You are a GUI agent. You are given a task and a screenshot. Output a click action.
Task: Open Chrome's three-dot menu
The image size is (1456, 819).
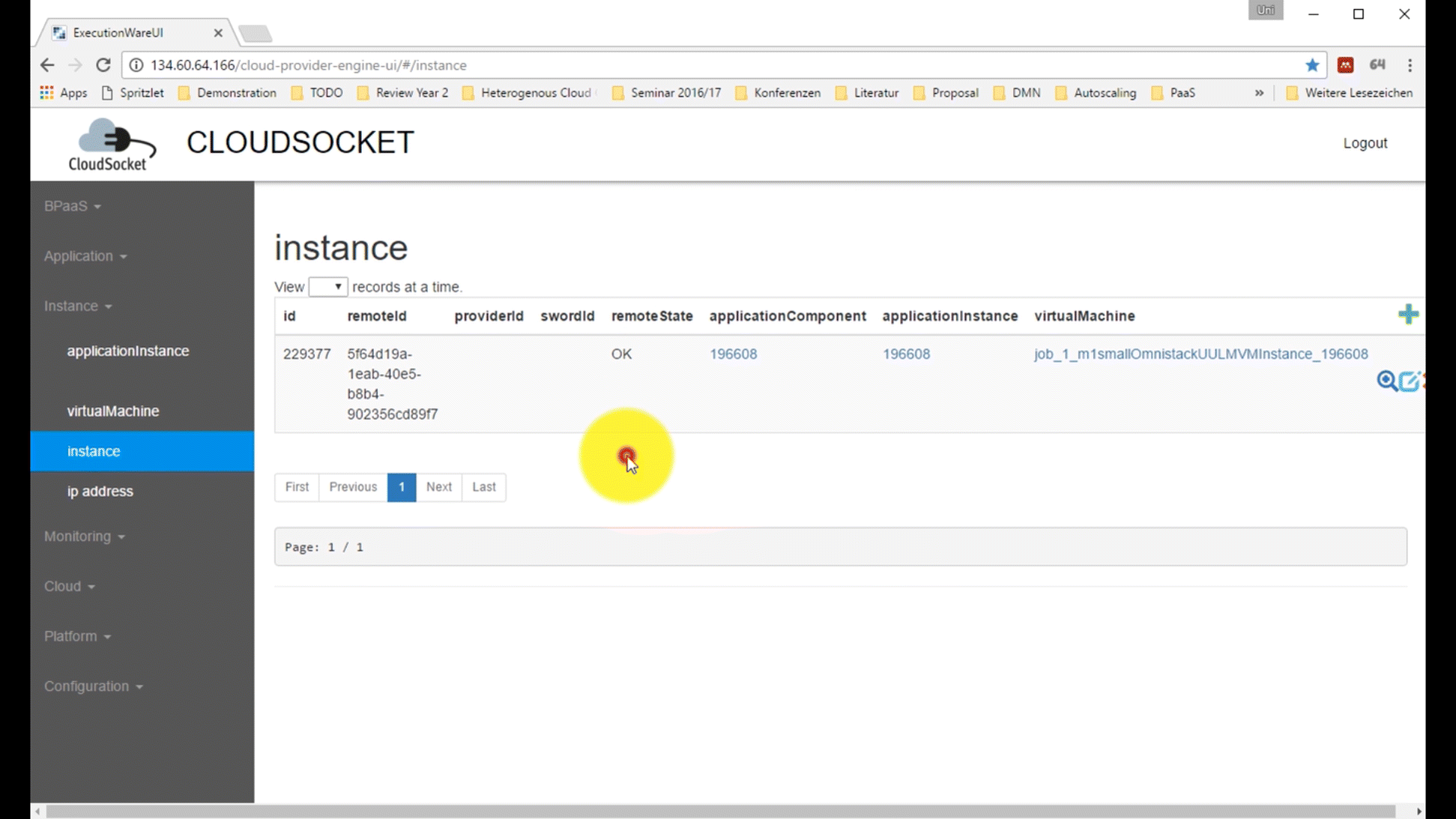coord(1410,65)
